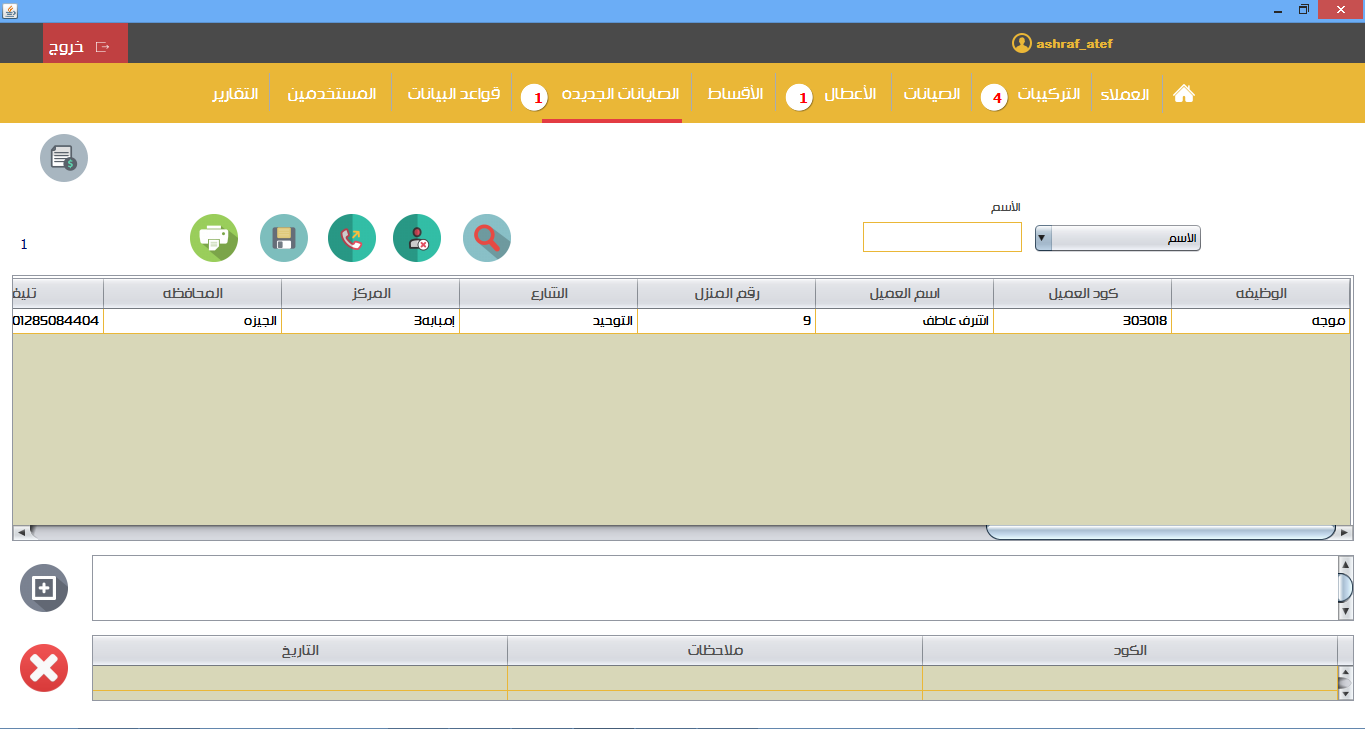Click the delete customer person icon
This screenshot has height=729, width=1365.
tap(418, 238)
